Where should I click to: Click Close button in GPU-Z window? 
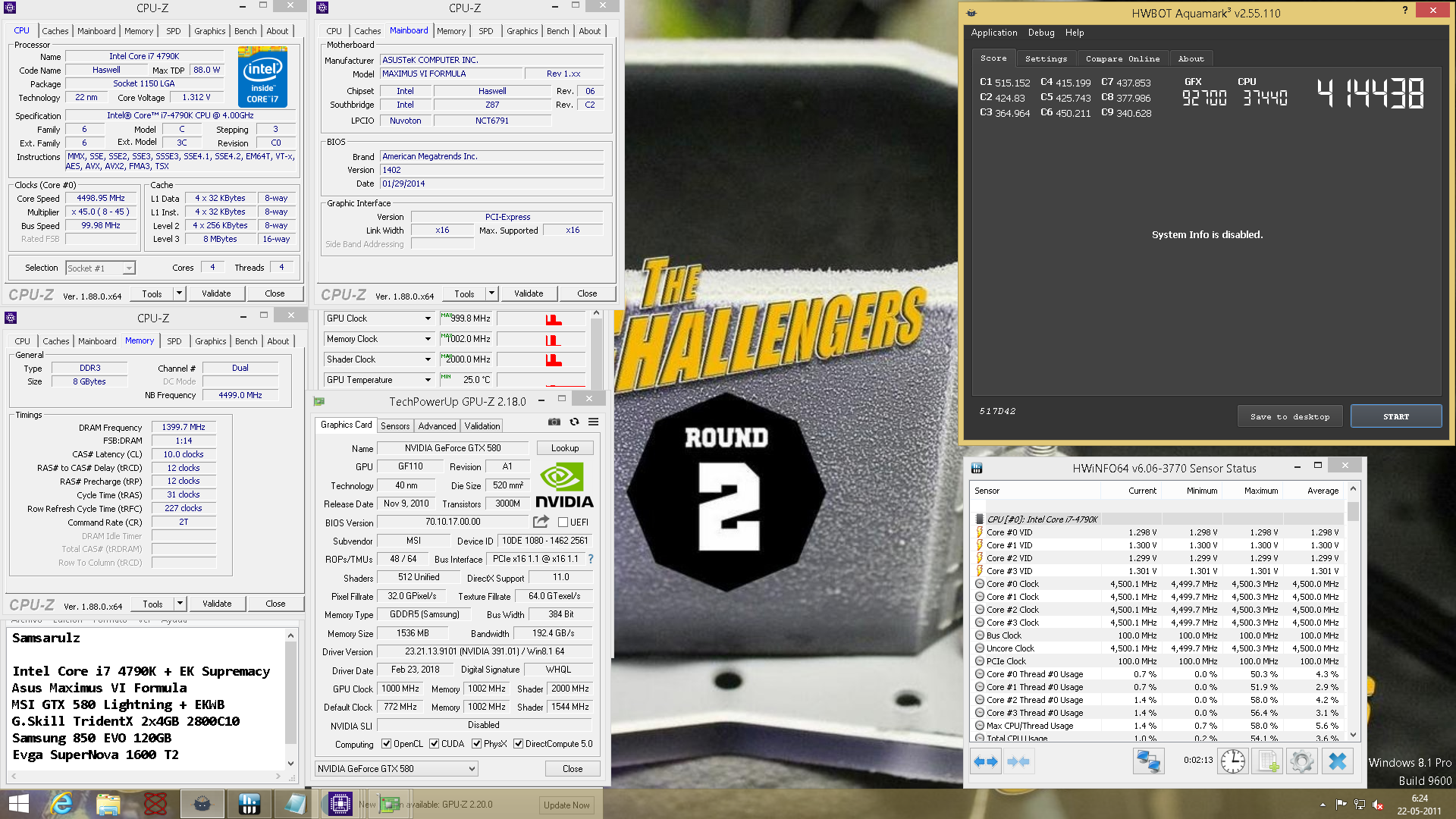point(573,769)
